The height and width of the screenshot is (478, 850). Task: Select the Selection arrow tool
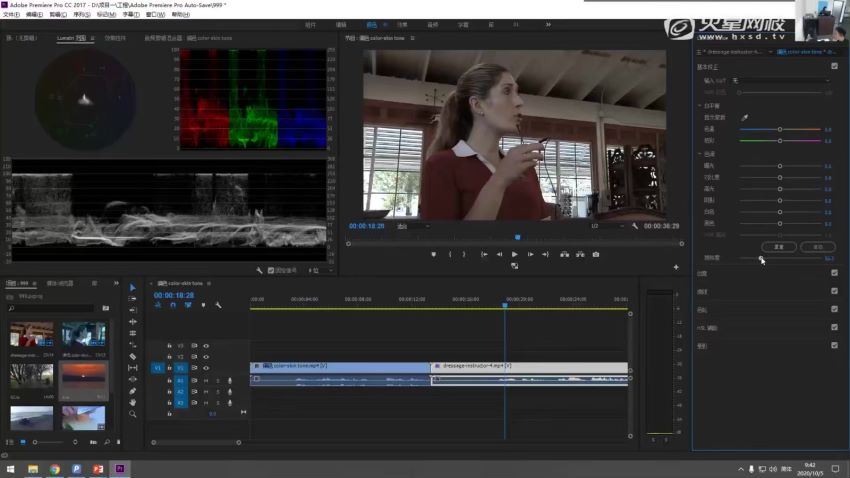click(133, 287)
